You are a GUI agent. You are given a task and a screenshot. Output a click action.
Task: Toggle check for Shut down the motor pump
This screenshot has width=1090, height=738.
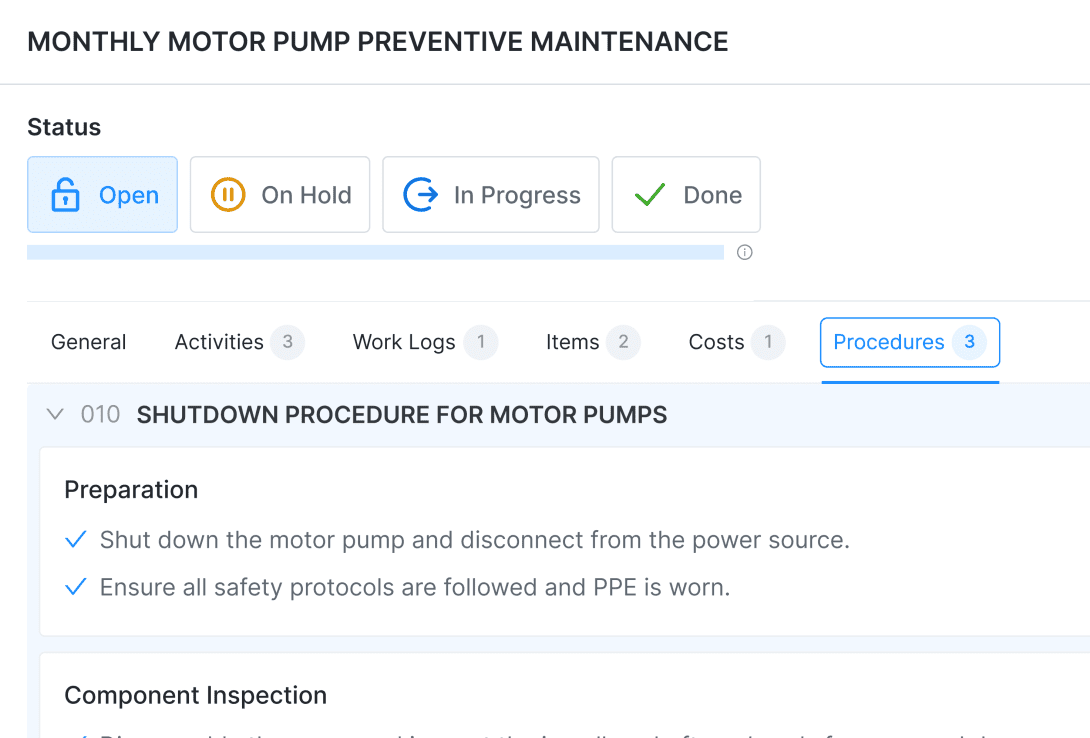(x=76, y=540)
